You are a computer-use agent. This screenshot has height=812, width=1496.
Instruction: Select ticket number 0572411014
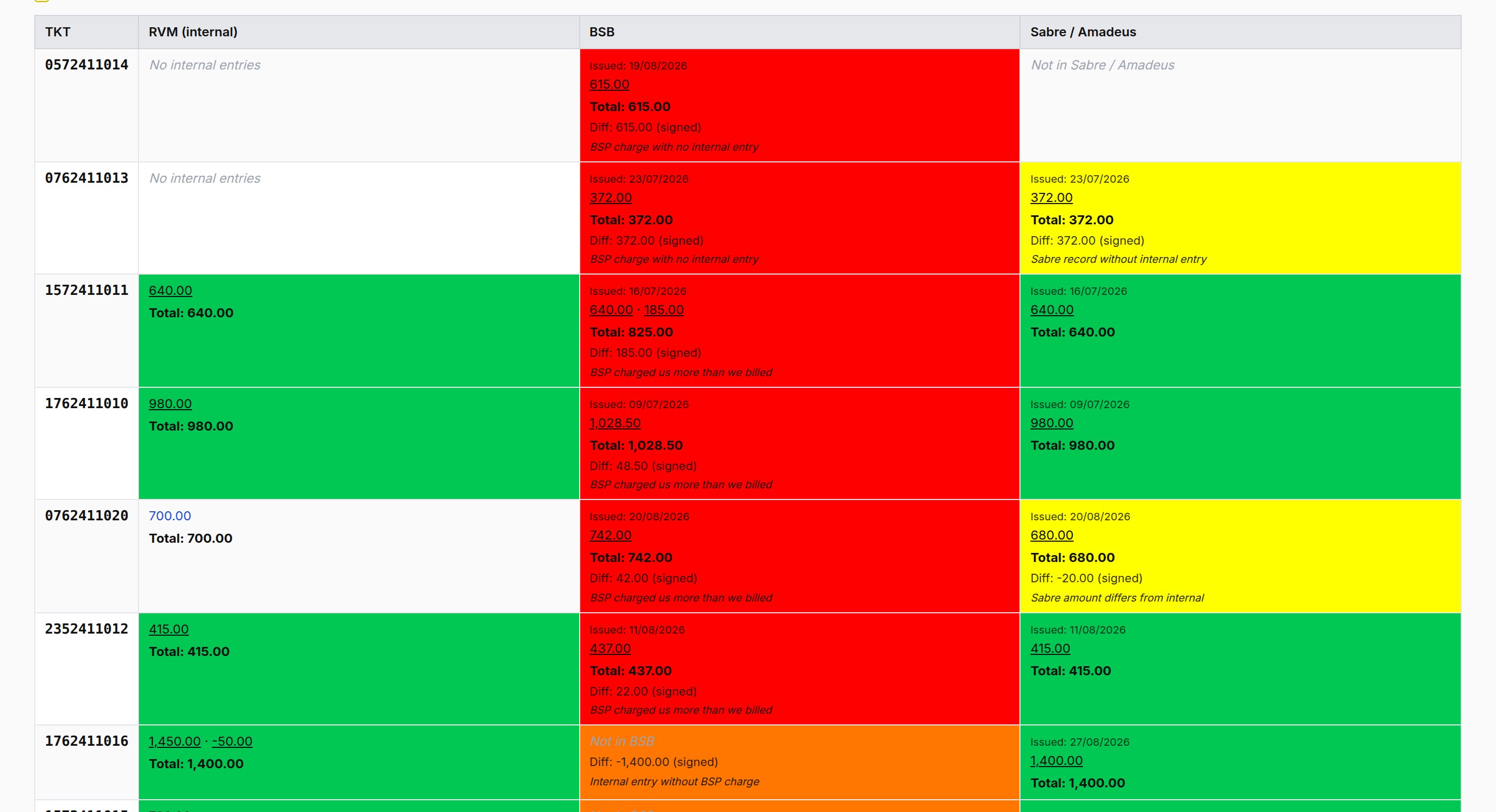click(x=87, y=65)
